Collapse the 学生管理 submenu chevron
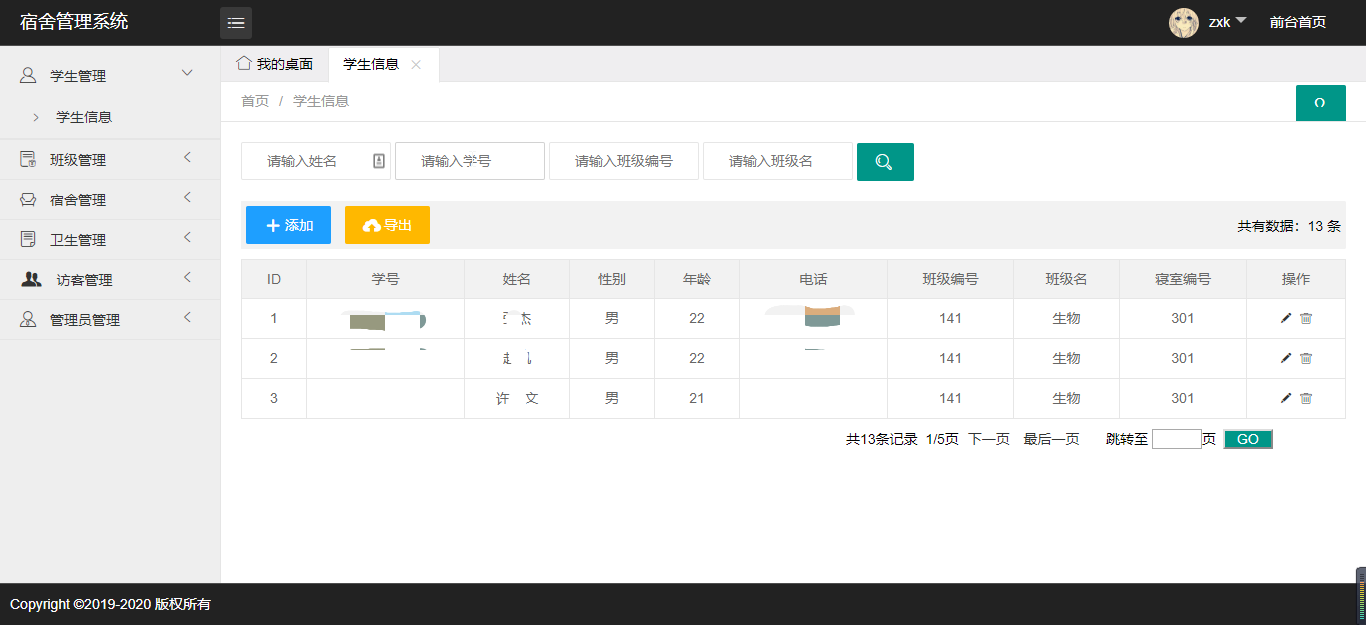The height and width of the screenshot is (625, 1366). point(187,73)
